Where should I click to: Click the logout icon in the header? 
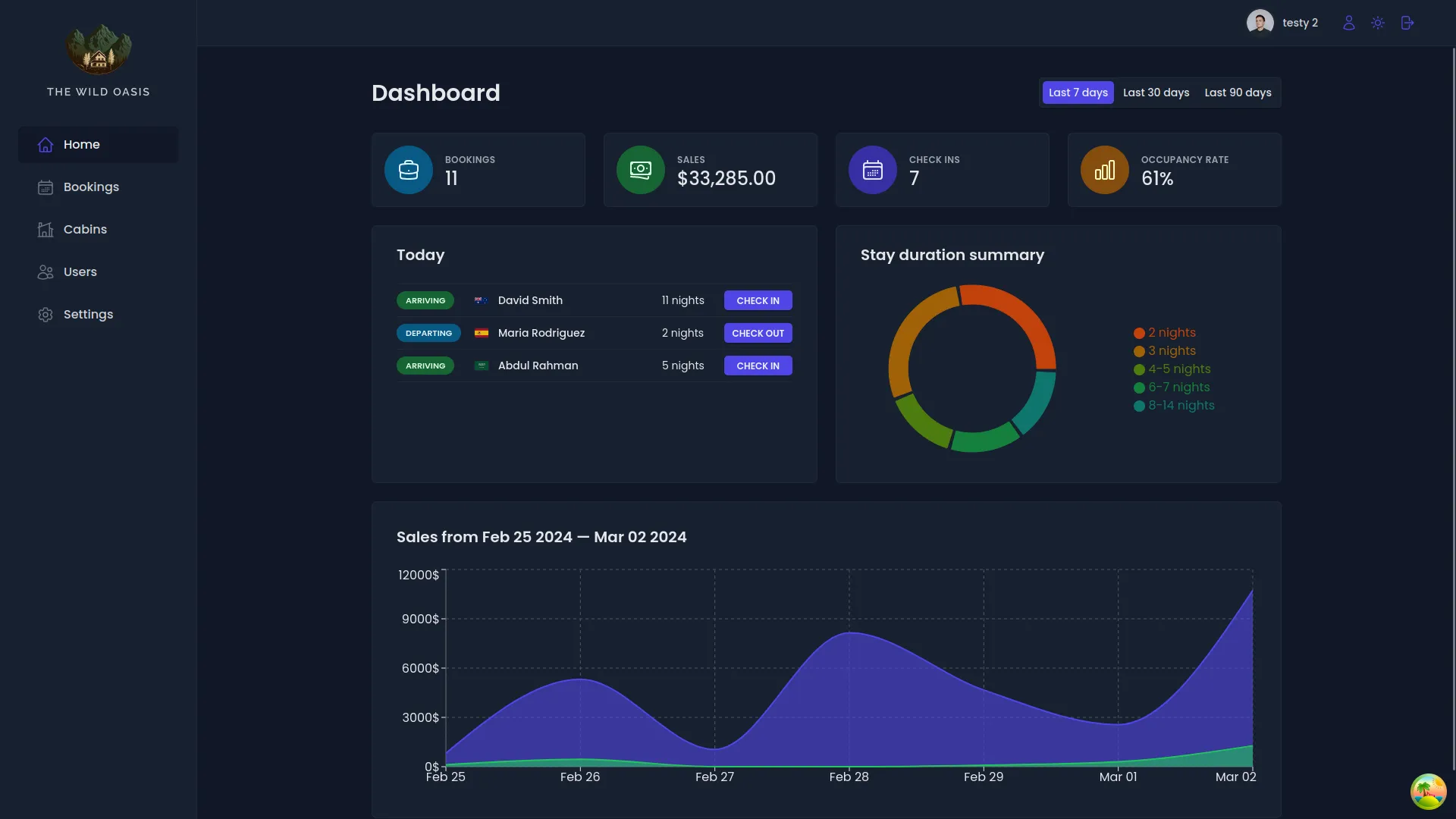[x=1407, y=23]
